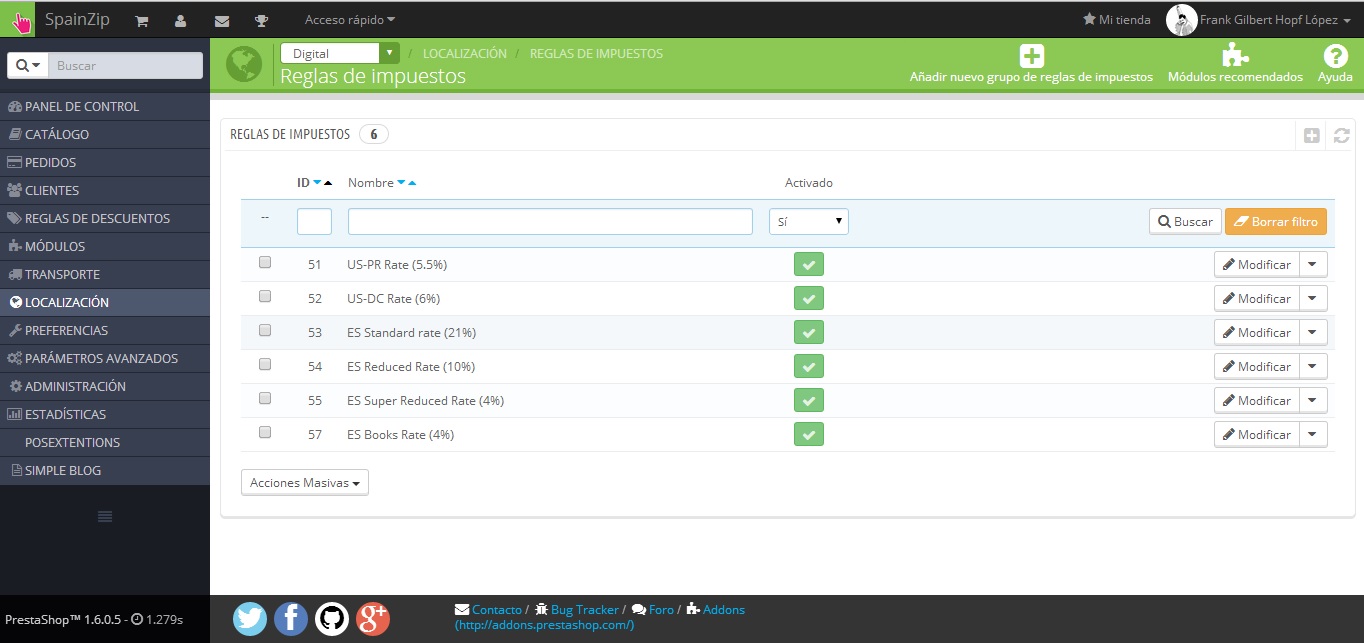Click the user avatar picture
1364x643 pixels.
1182,20
